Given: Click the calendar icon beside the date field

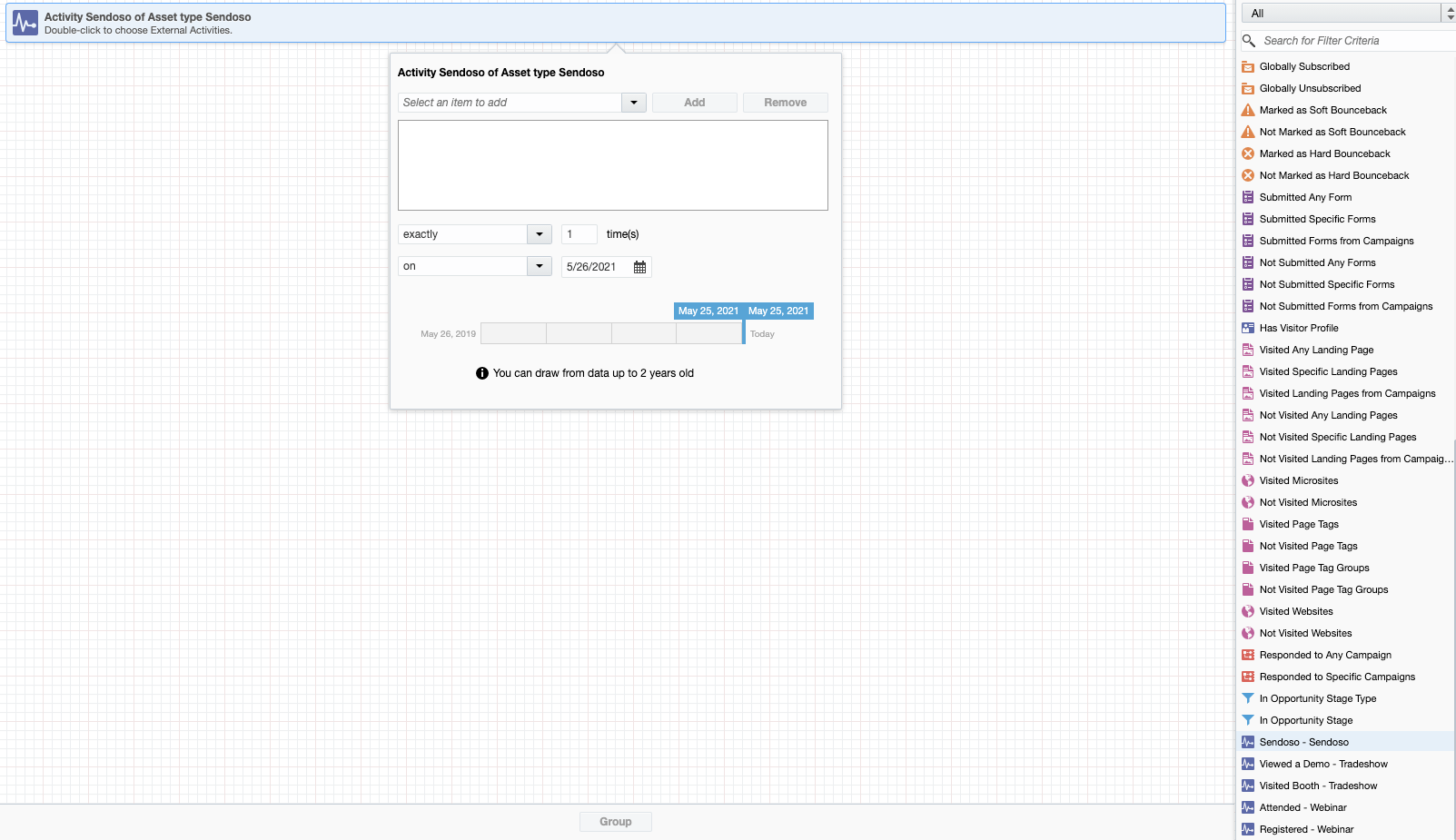Looking at the screenshot, I should (639, 267).
